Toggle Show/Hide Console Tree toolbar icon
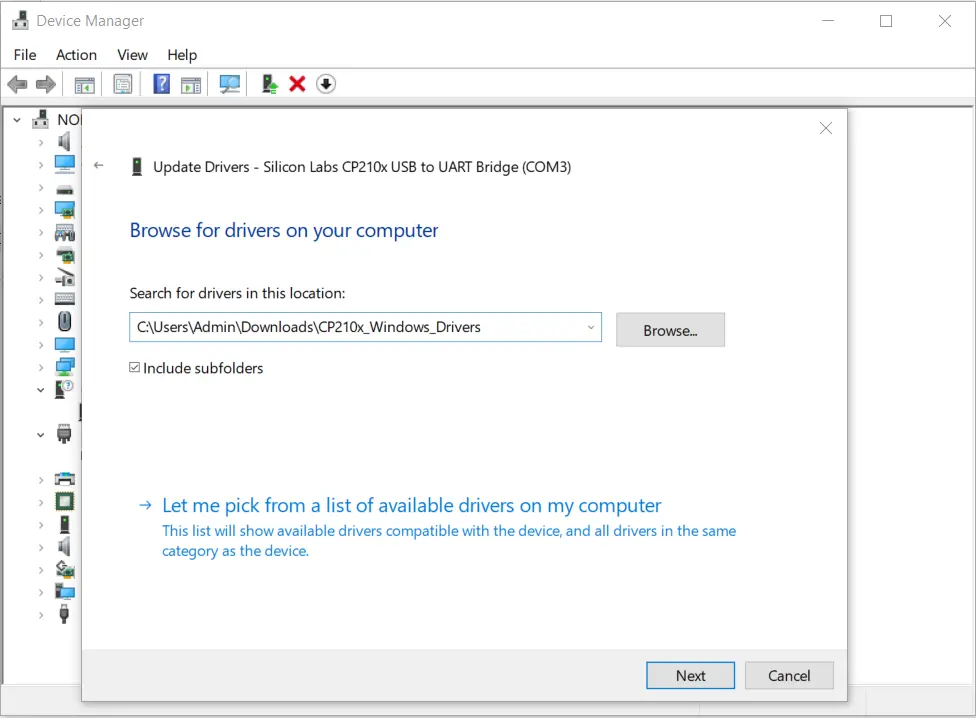976x718 pixels. click(x=85, y=84)
